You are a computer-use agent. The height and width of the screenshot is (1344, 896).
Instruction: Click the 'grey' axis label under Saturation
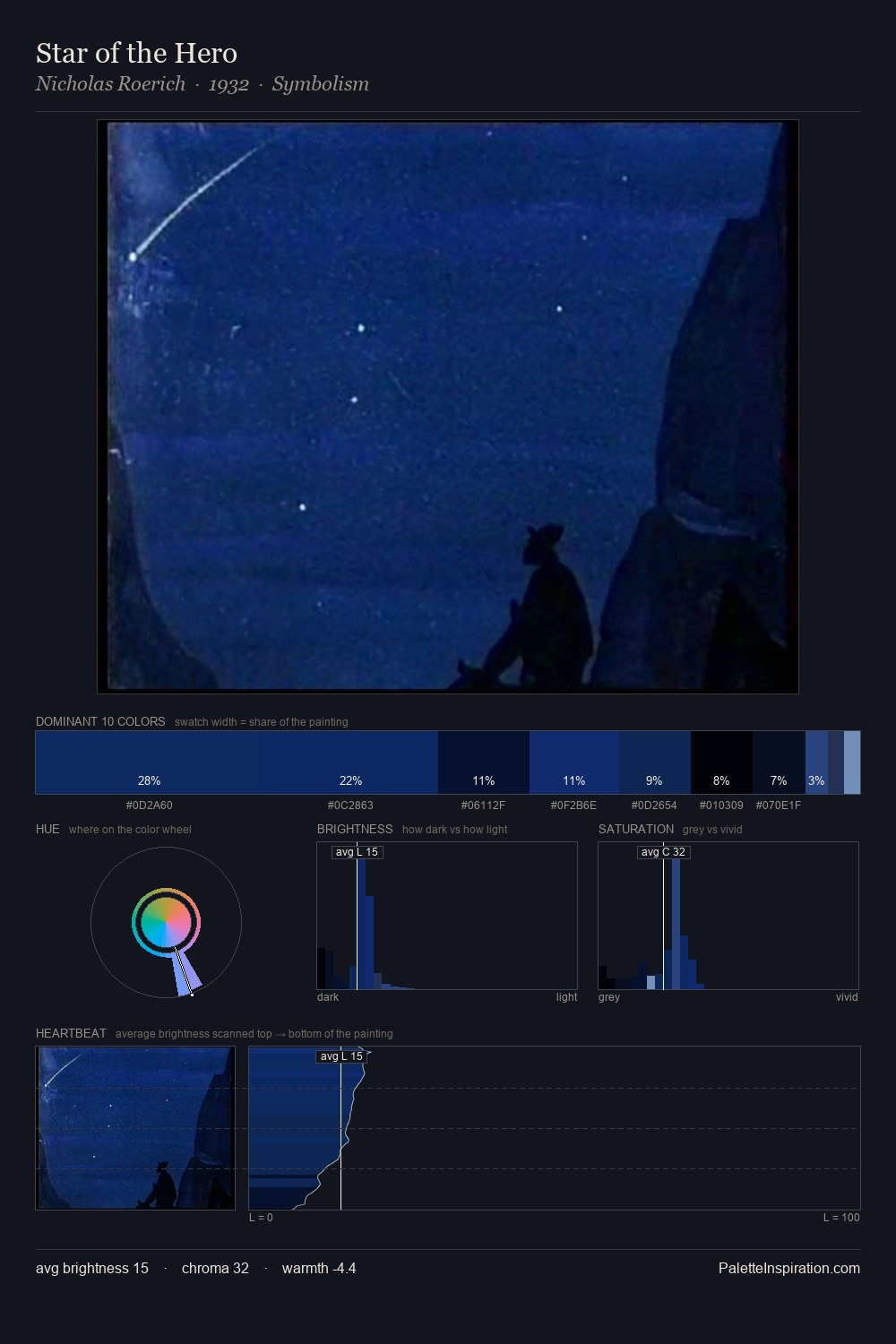pos(609,997)
